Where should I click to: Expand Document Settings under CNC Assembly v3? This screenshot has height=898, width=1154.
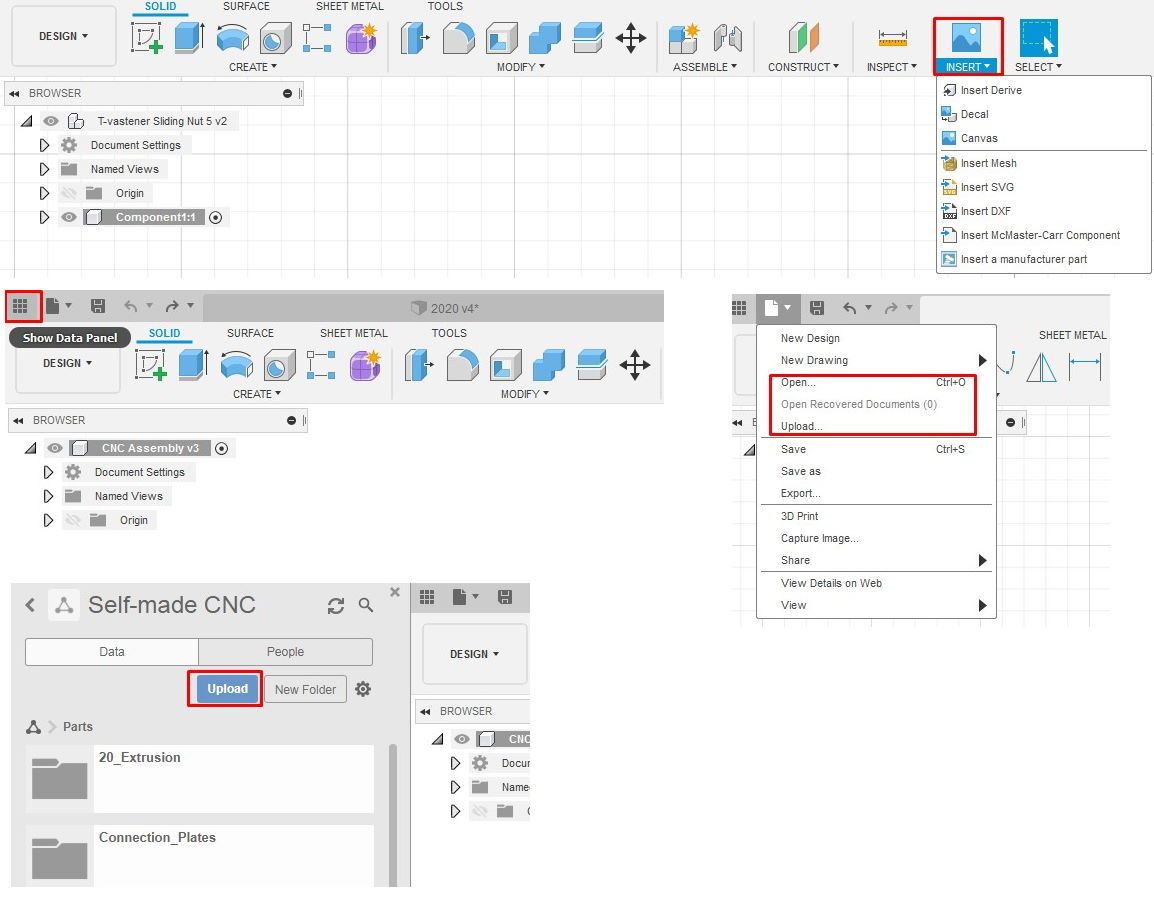49,473
